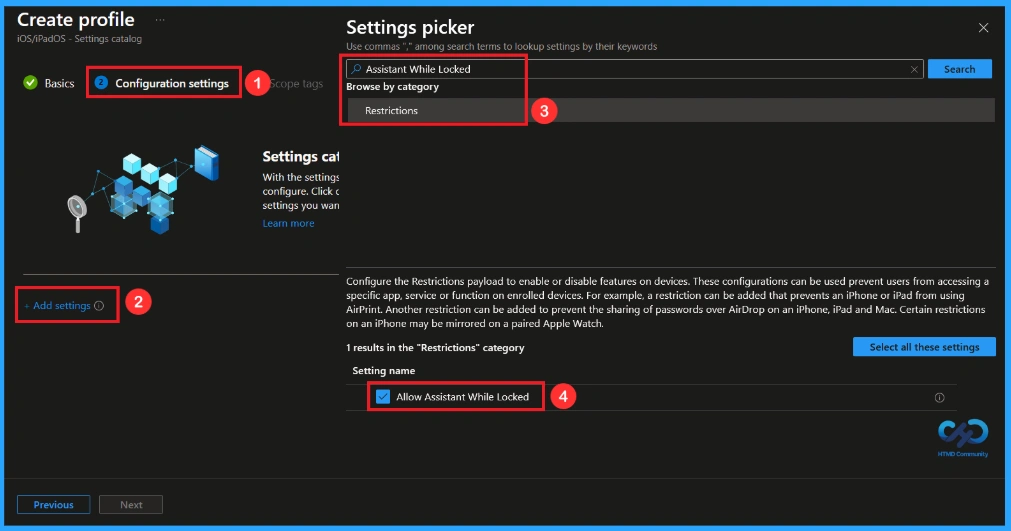The image size is (1011, 531).
Task: Select the Restrictions category row
Action: point(671,110)
